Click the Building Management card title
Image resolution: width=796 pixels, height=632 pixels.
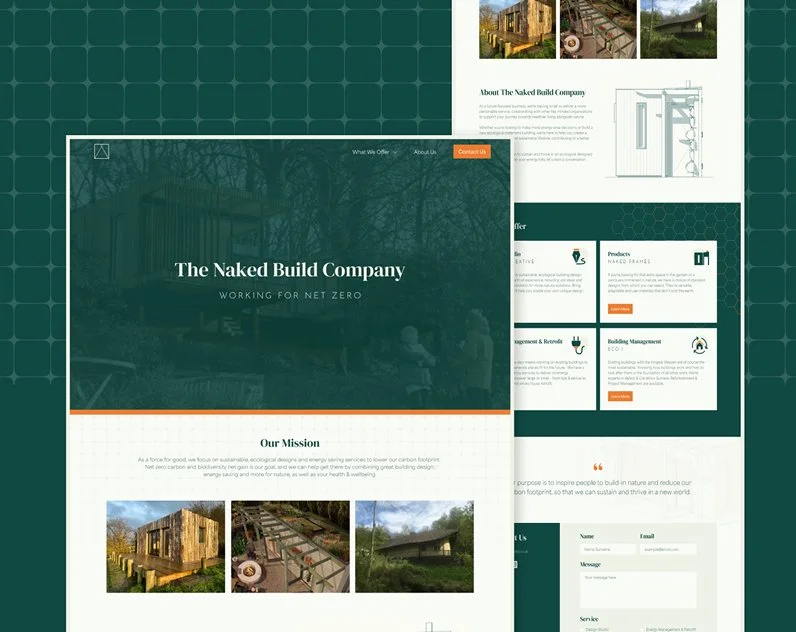634,341
